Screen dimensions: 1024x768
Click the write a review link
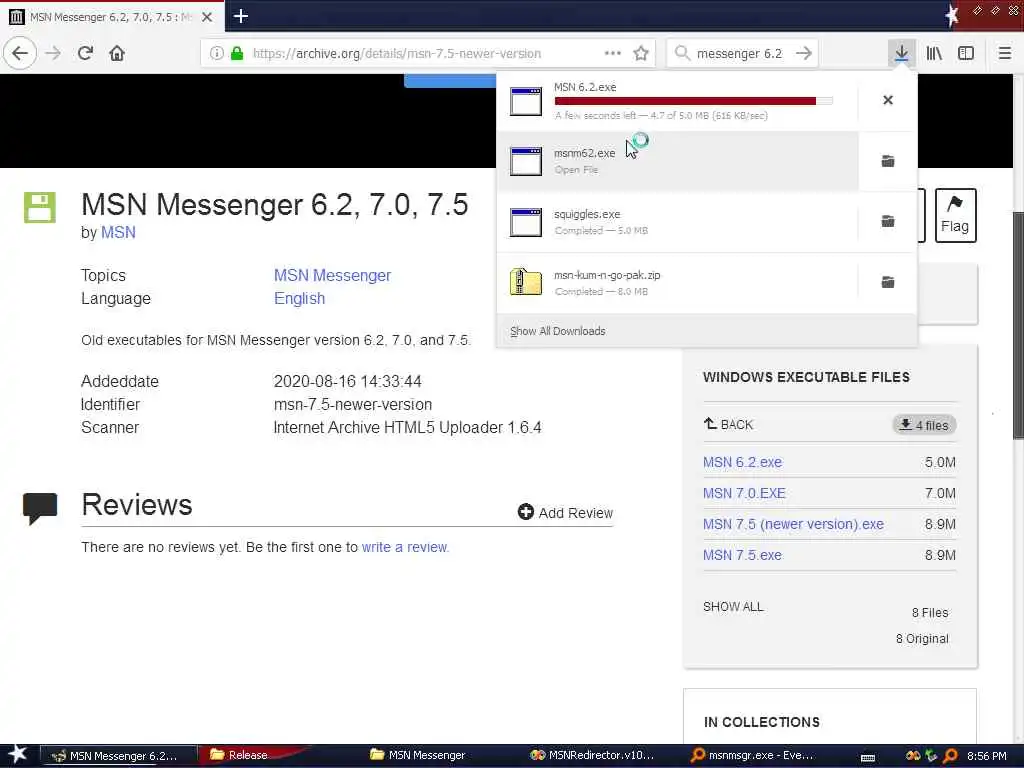pyautogui.click(x=404, y=547)
